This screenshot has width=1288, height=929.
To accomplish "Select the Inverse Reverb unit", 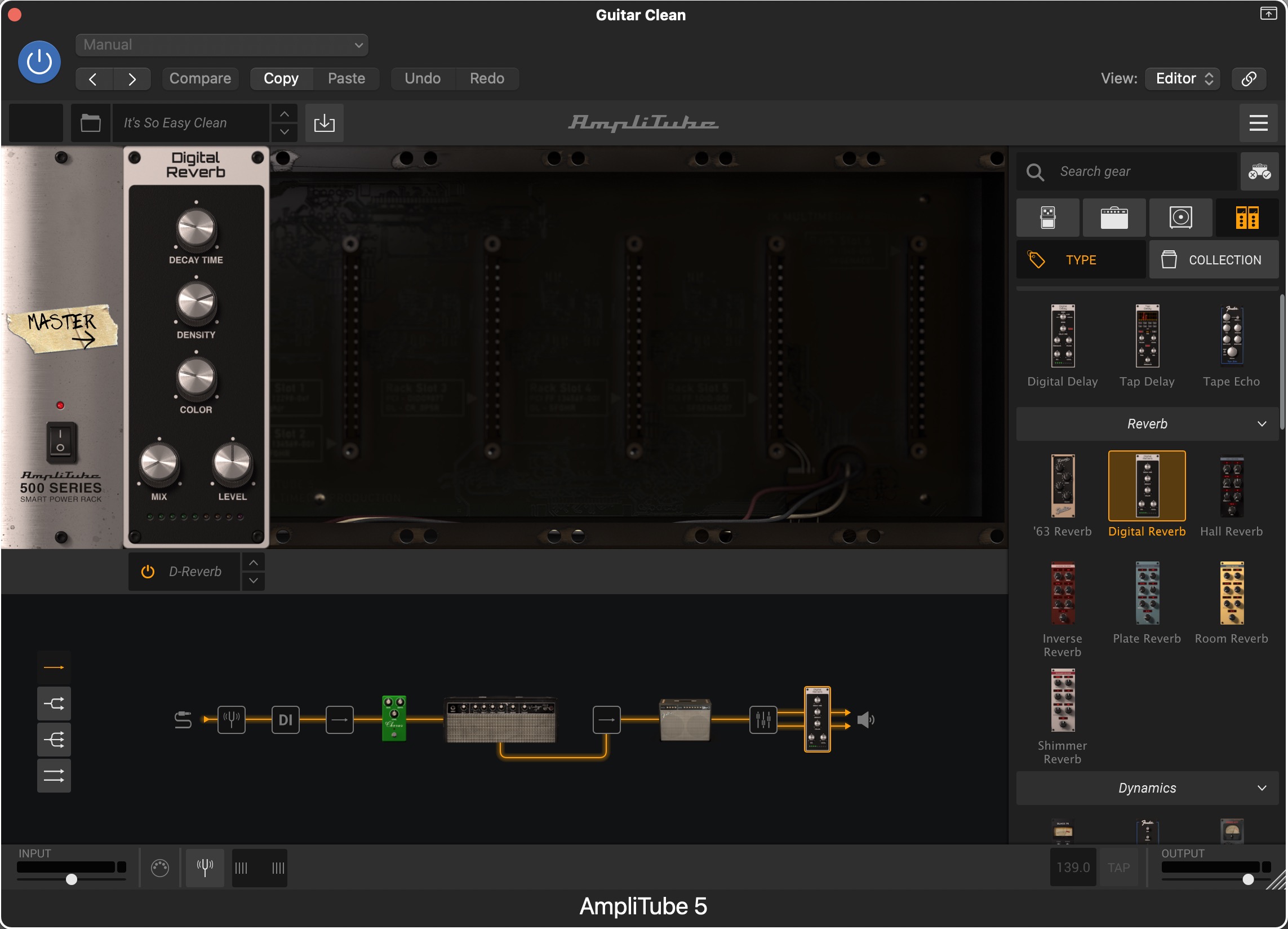I will (1063, 610).
